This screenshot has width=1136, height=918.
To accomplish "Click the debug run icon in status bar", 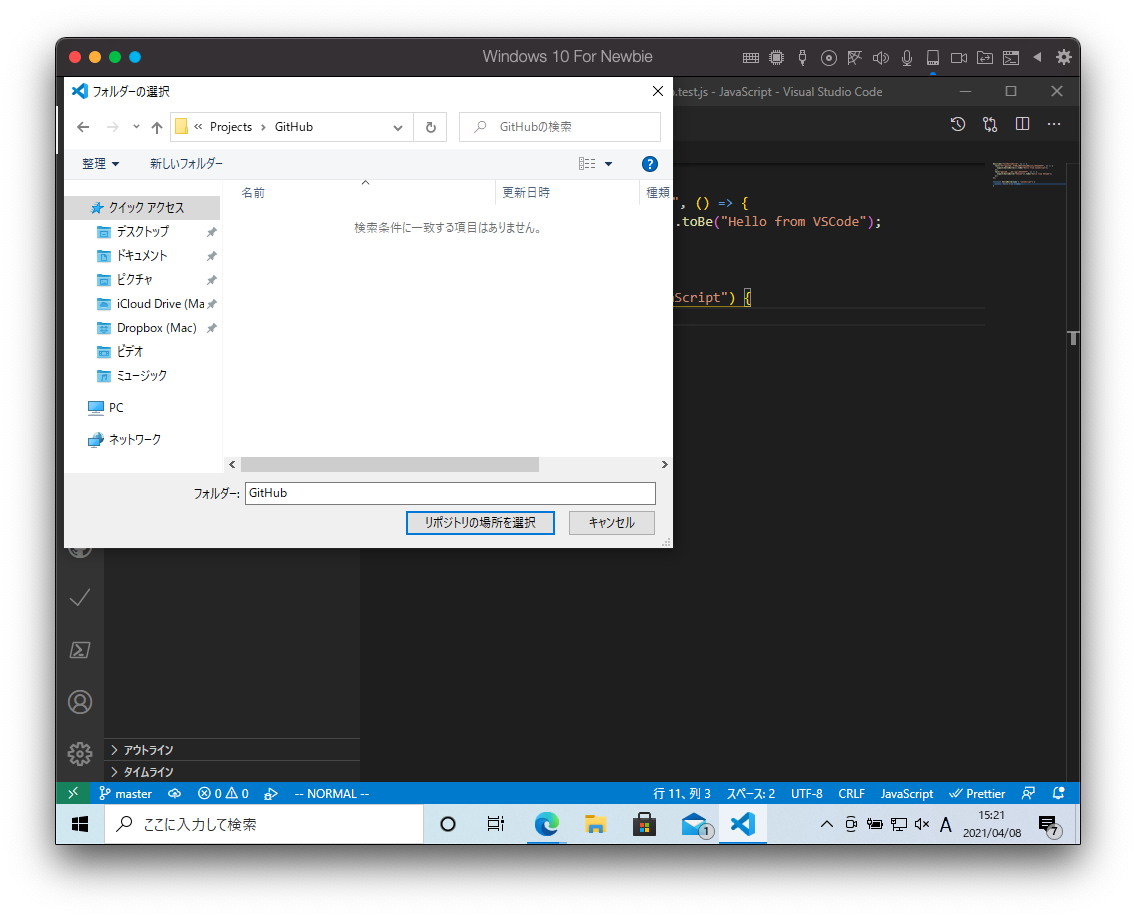I will 271,793.
